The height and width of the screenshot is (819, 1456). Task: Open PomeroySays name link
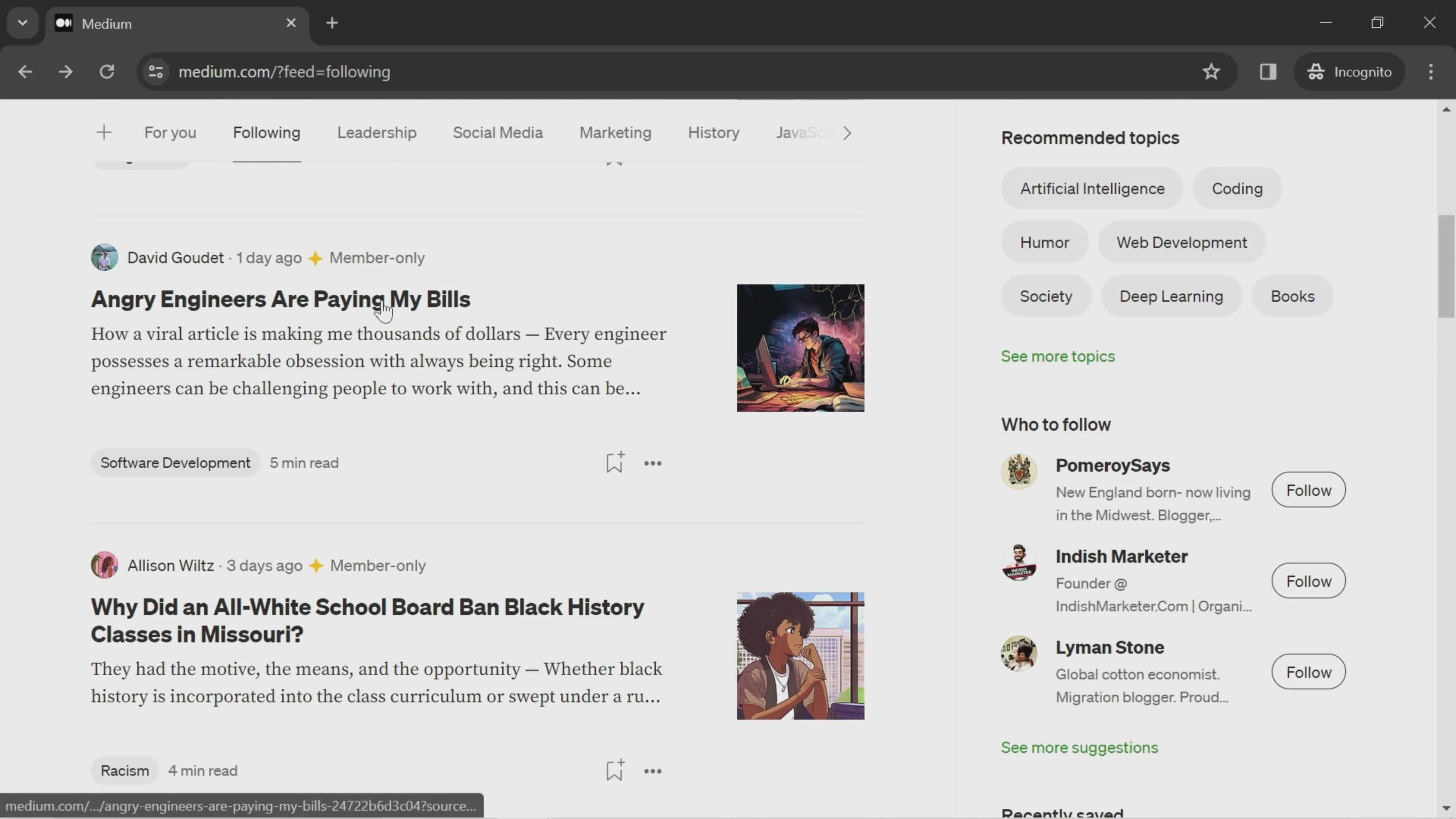click(x=1112, y=465)
